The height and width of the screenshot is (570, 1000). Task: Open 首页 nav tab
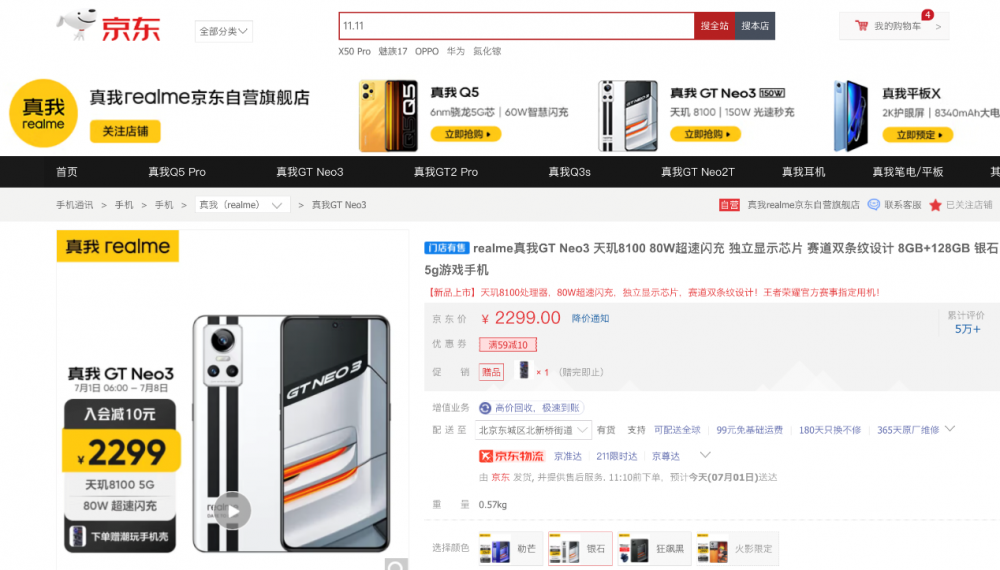point(66,172)
